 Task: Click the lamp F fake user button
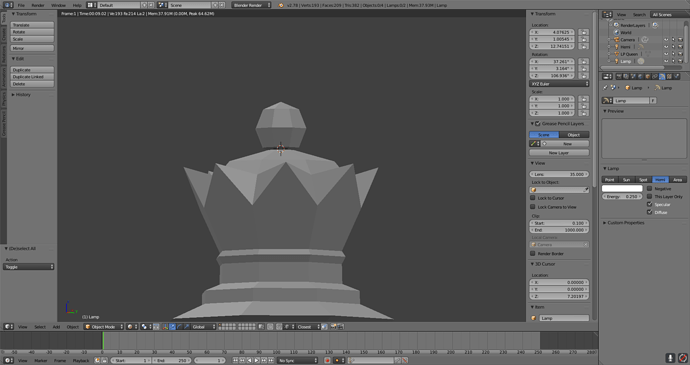[x=653, y=100]
